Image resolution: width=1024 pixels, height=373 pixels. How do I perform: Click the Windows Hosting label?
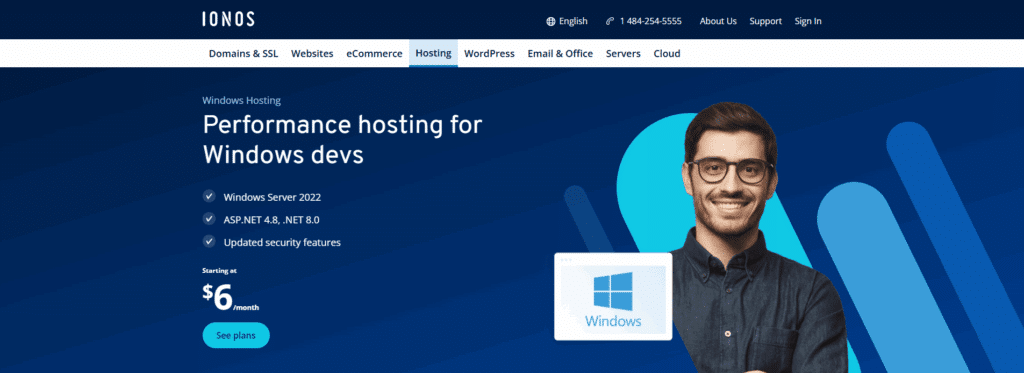coord(242,101)
